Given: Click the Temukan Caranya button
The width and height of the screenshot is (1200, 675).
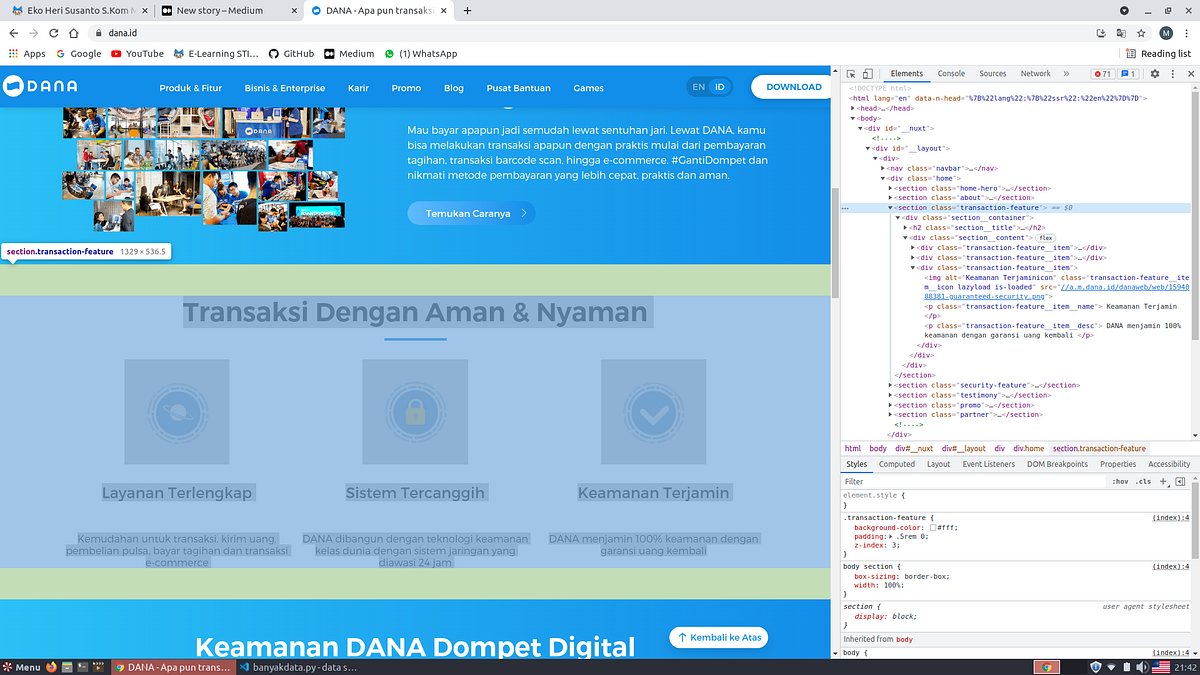Looking at the screenshot, I should [x=470, y=213].
